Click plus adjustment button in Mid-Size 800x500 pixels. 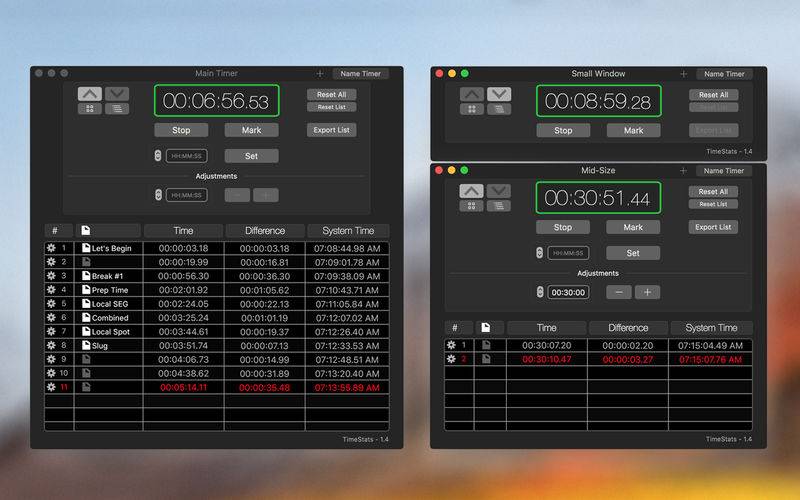(647, 292)
